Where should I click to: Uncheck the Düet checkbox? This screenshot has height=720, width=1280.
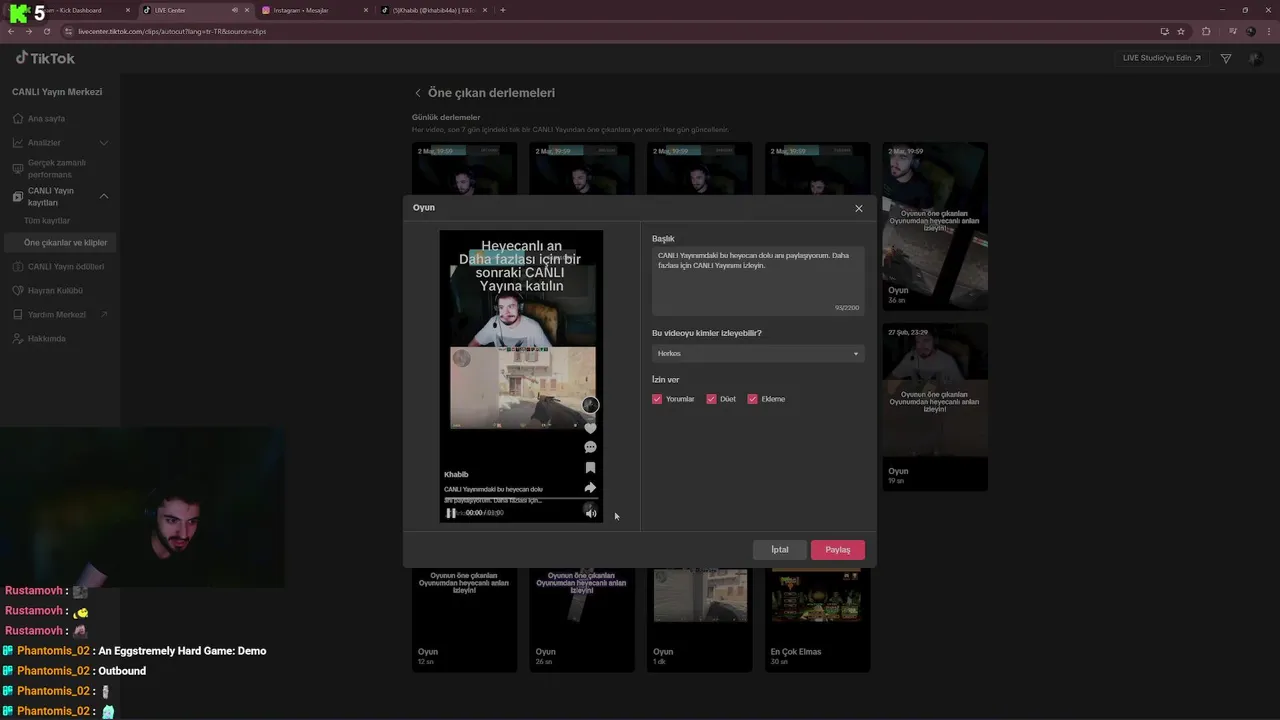click(711, 399)
